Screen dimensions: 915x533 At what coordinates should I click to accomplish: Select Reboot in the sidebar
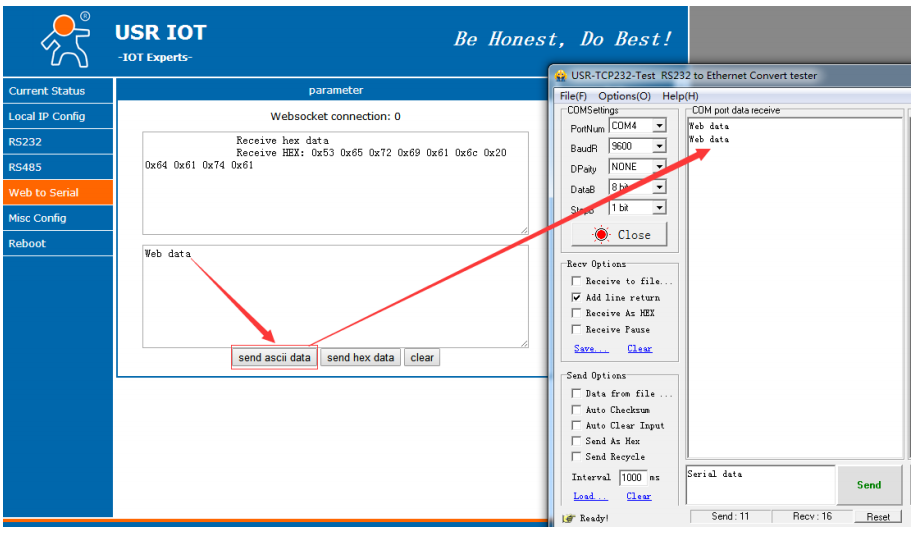(58, 243)
